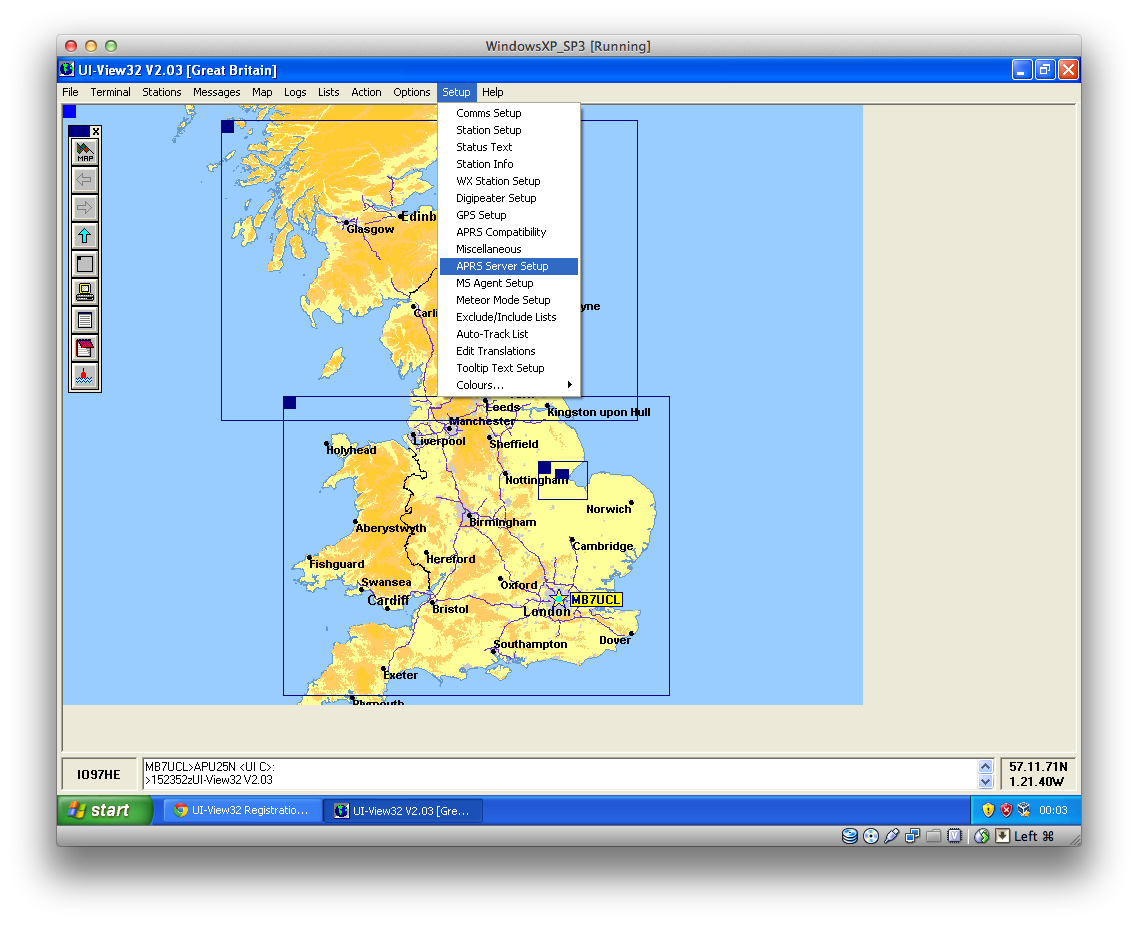Switch to UI-View32 Registration Chrome taskbar item

241,810
